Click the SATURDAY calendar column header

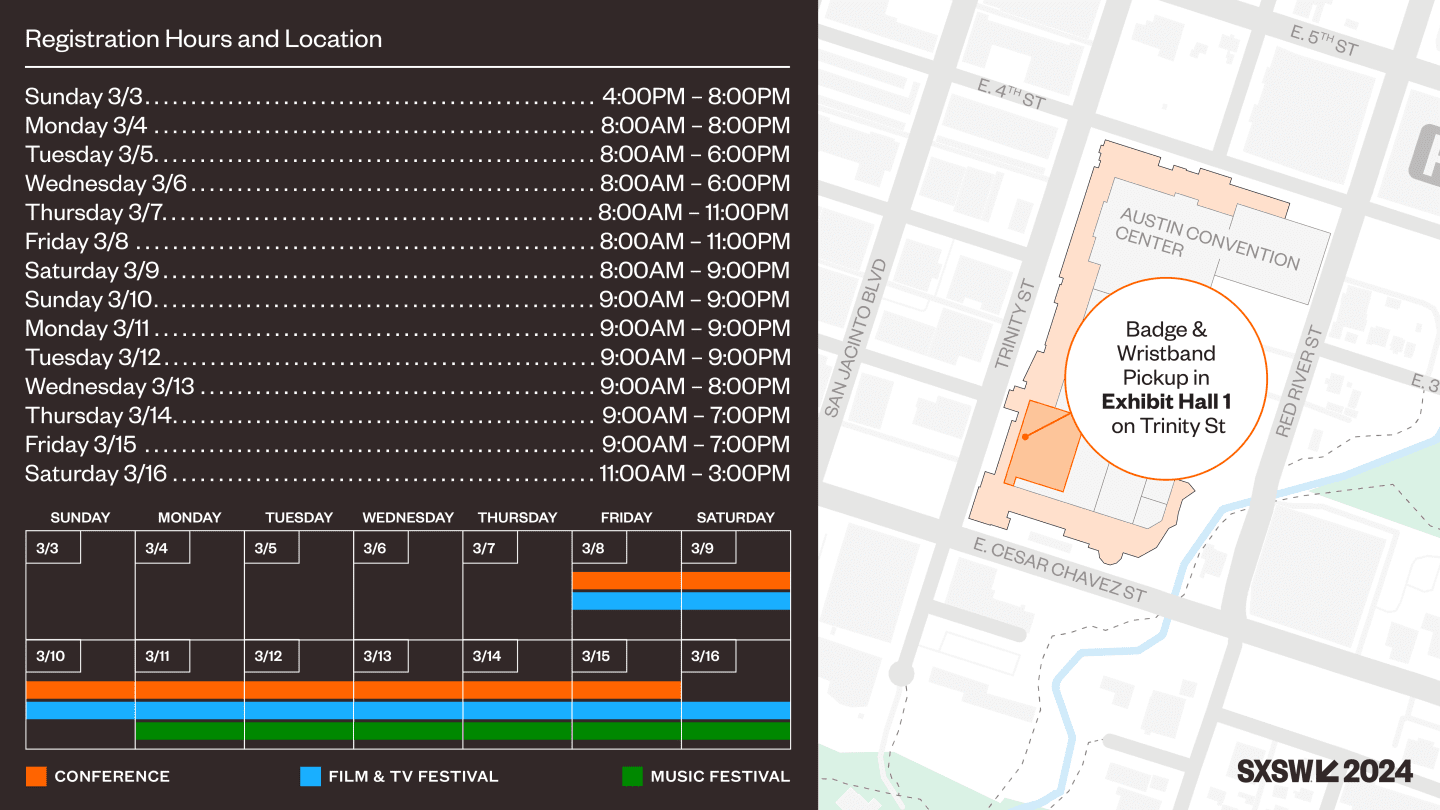point(736,518)
